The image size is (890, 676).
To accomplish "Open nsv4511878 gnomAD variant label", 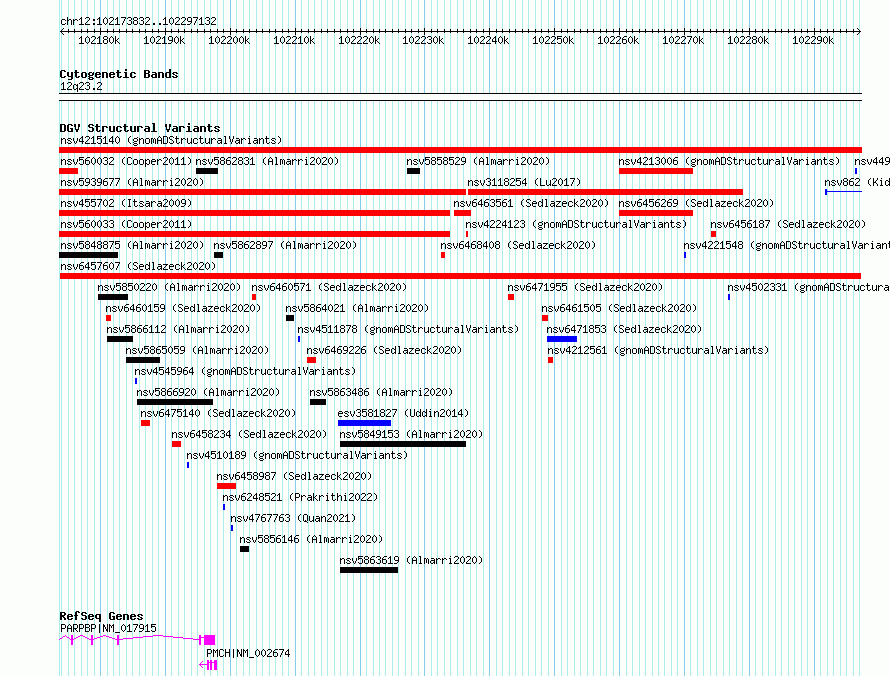I will click(408, 329).
